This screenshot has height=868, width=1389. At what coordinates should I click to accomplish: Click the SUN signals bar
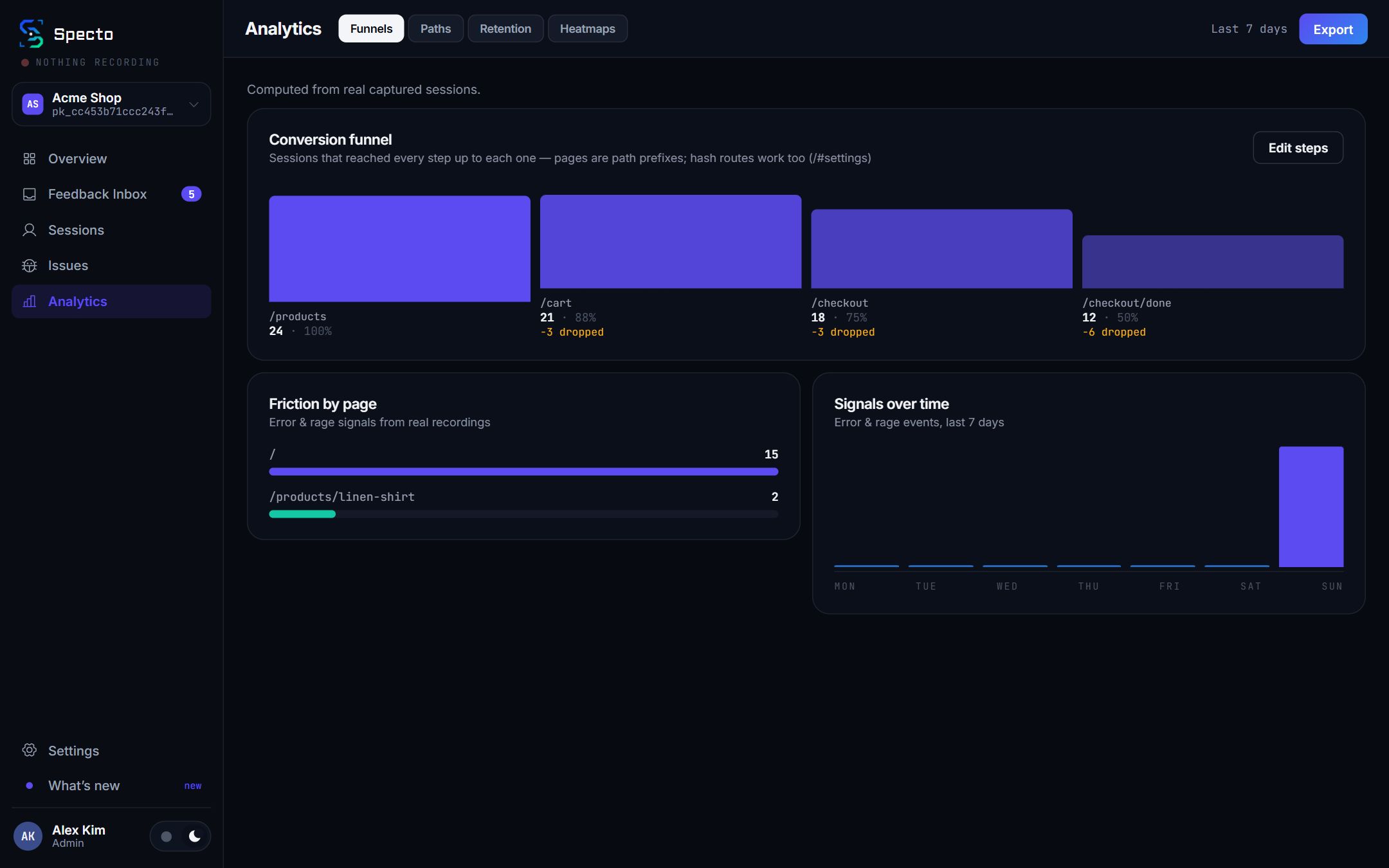click(x=1311, y=507)
